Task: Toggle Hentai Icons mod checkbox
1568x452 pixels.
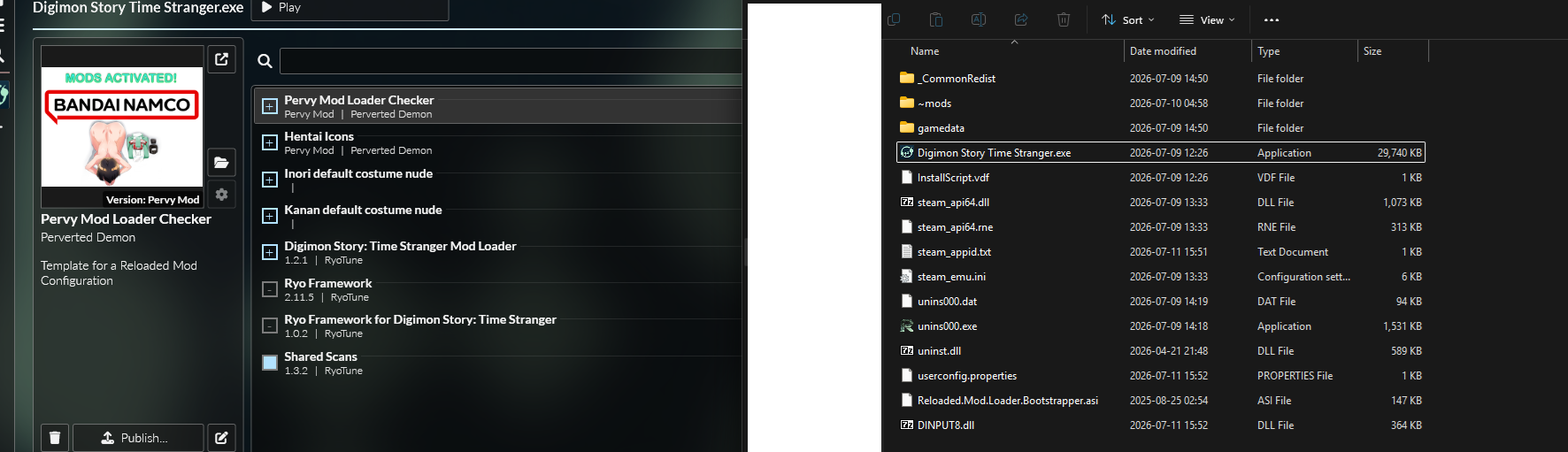Action: point(270,142)
